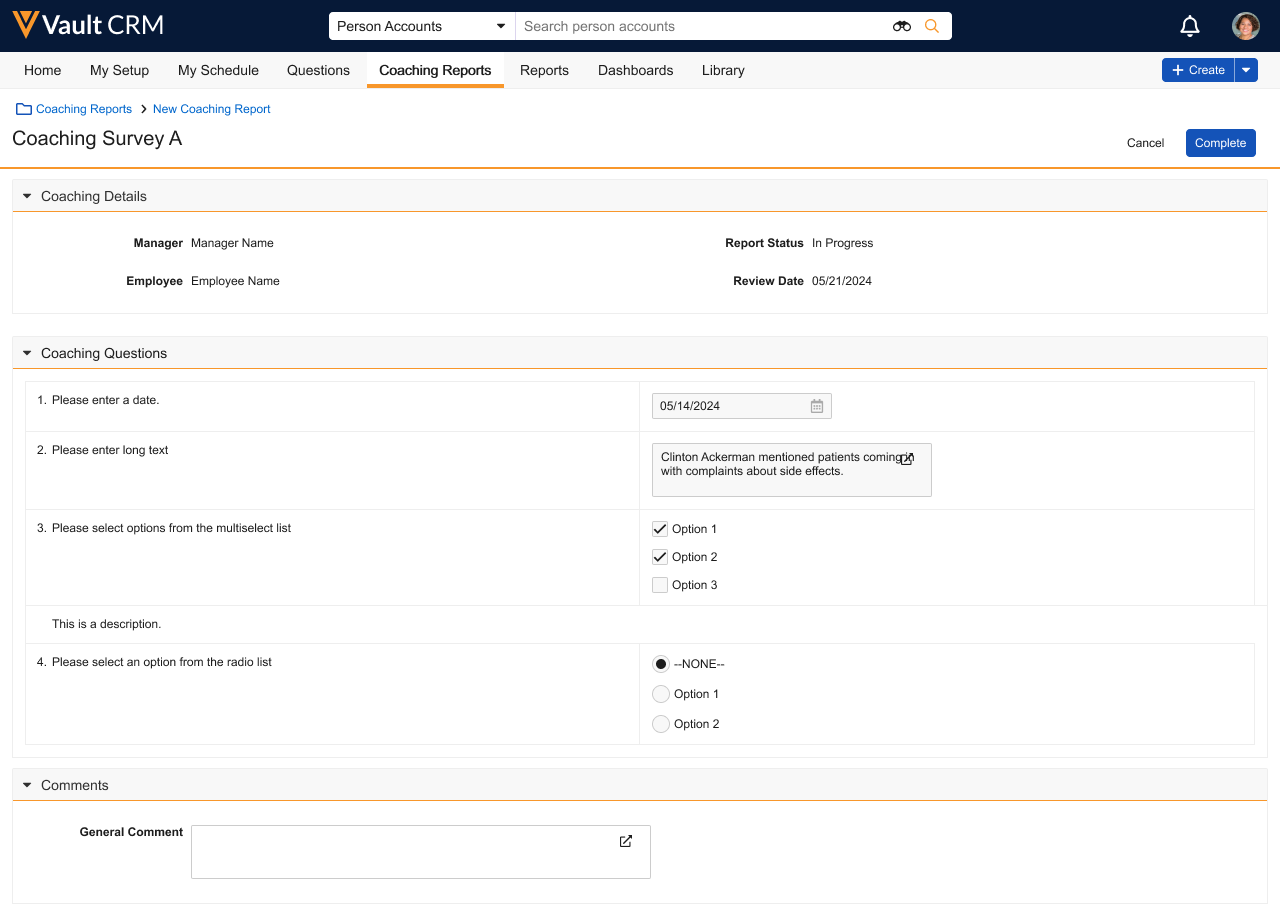The height and width of the screenshot is (916, 1280).
Task: Open calendar picker for date question
Action: click(x=817, y=406)
